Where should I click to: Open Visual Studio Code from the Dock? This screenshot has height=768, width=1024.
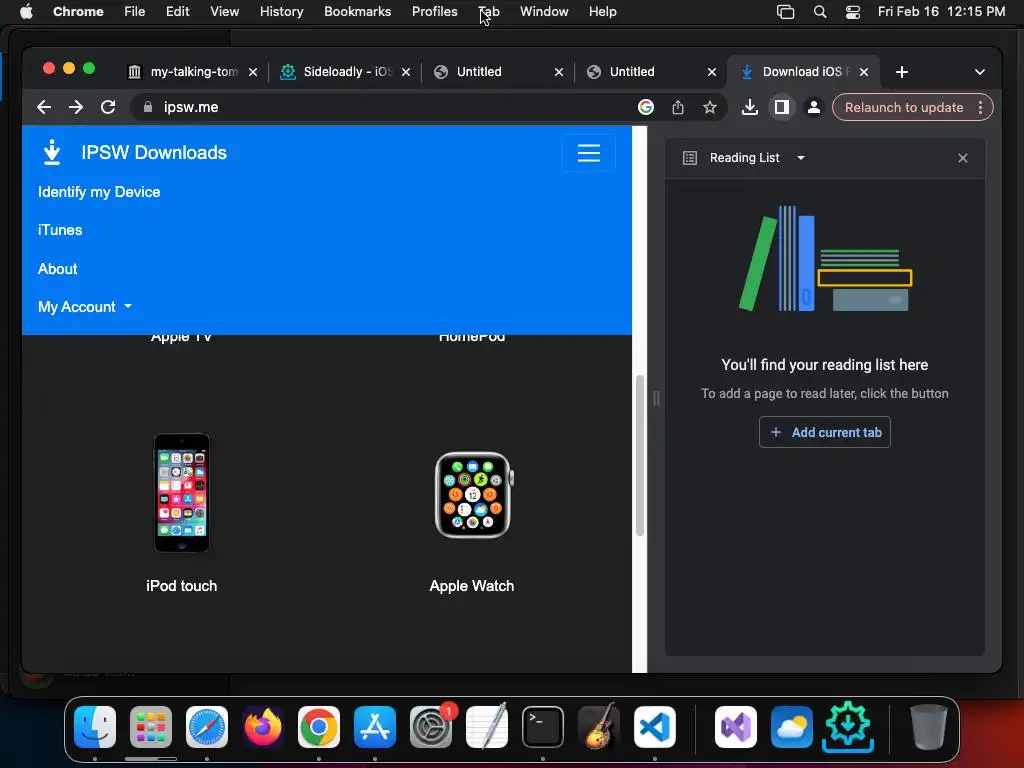point(654,727)
